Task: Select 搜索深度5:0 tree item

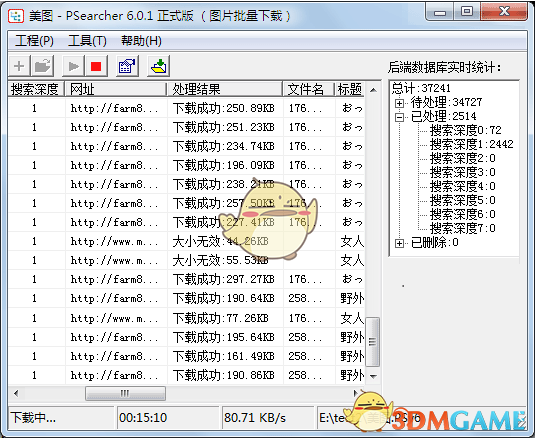Action: (x=463, y=200)
